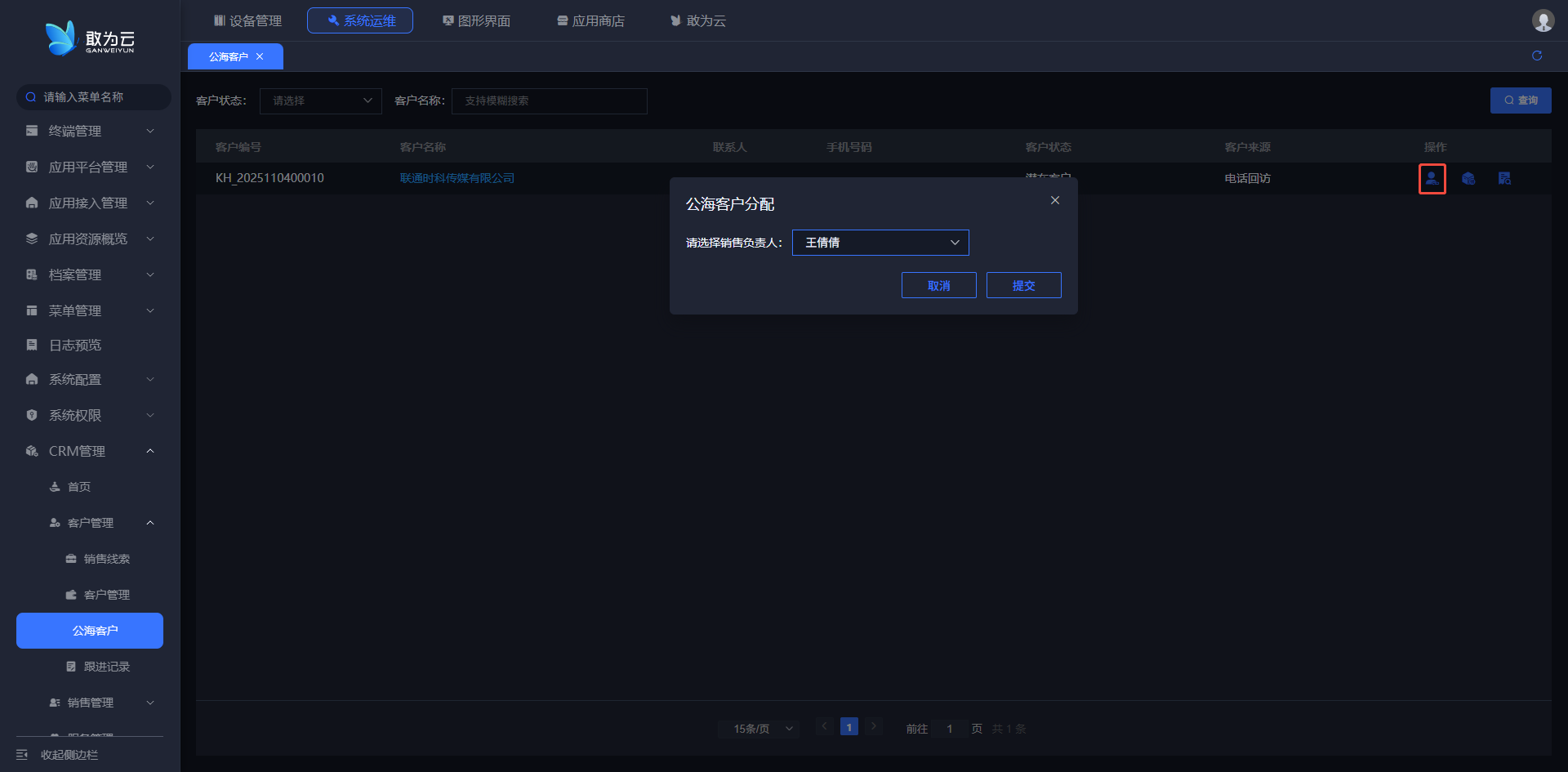Switch to 设备管理 in the top navigation
The width and height of the screenshot is (1568, 772).
point(247,20)
